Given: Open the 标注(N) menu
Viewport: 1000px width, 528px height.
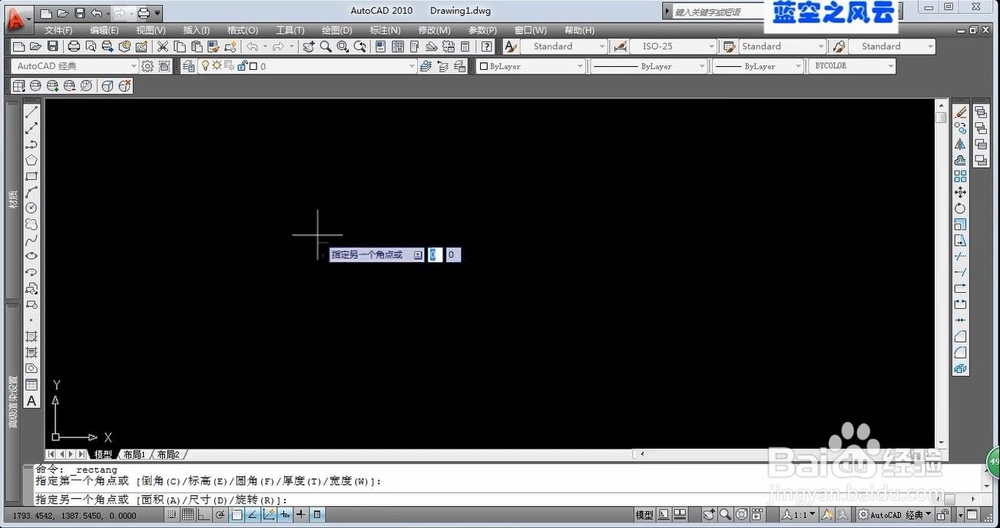Looking at the screenshot, I should 385,30.
